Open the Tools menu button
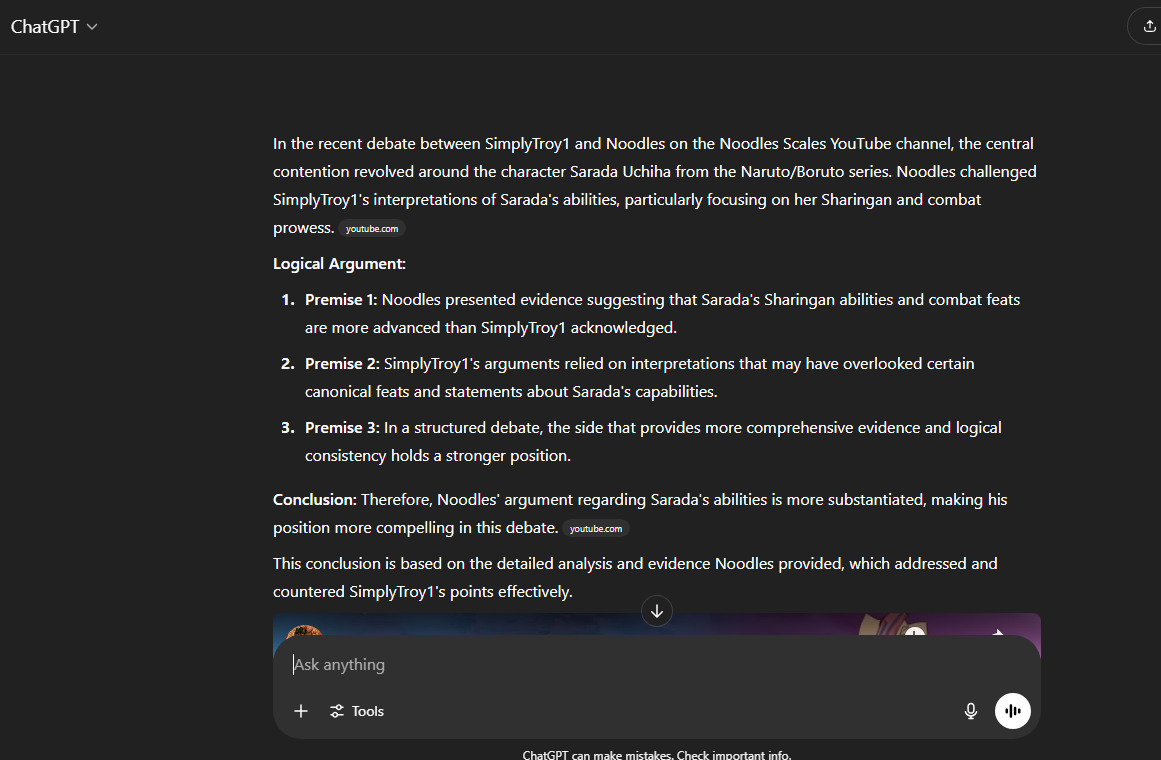The width and height of the screenshot is (1161, 760). click(x=357, y=711)
